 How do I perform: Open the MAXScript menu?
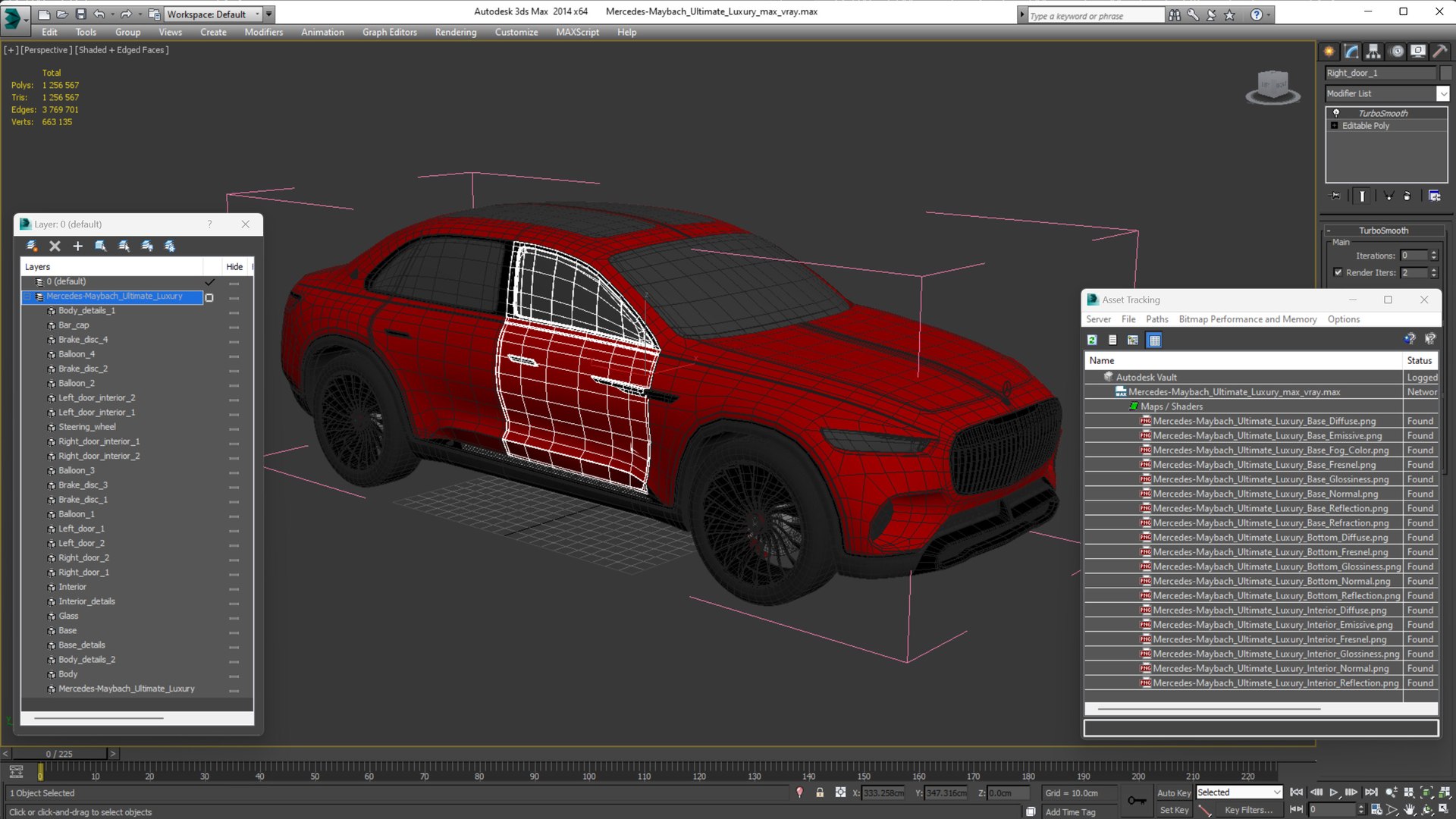pos(577,32)
